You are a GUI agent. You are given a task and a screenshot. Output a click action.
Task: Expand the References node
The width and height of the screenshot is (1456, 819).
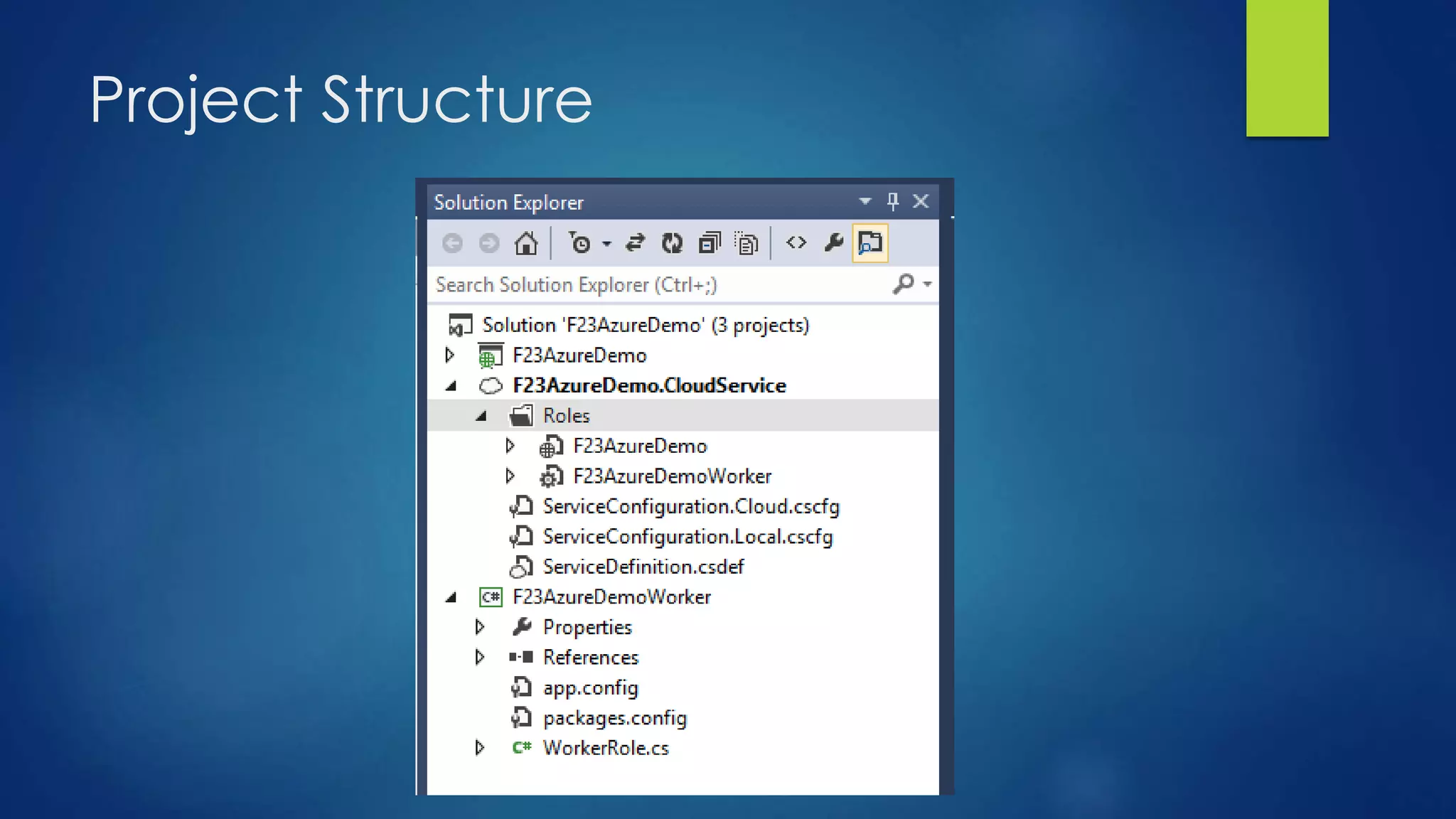pyautogui.click(x=480, y=657)
